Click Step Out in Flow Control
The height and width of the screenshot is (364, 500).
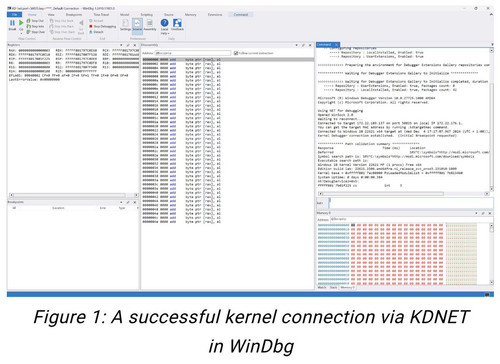point(35,21)
